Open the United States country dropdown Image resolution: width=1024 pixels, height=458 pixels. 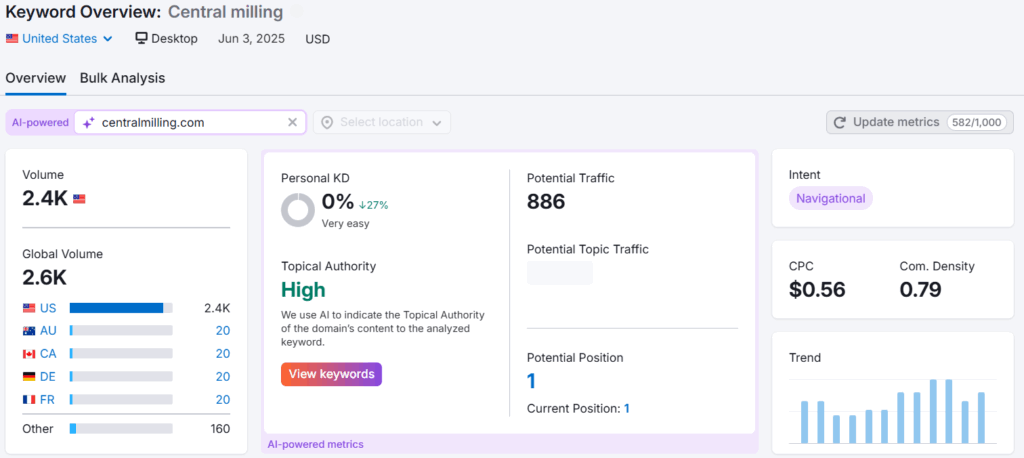59,39
